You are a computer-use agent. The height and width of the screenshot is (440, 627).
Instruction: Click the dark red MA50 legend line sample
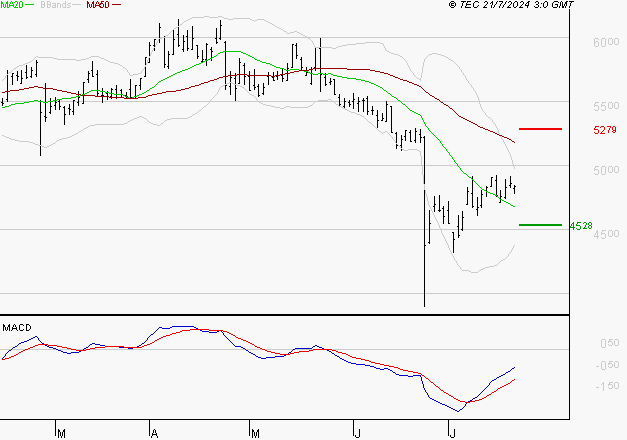pyautogui.click(x=116, y=5)
